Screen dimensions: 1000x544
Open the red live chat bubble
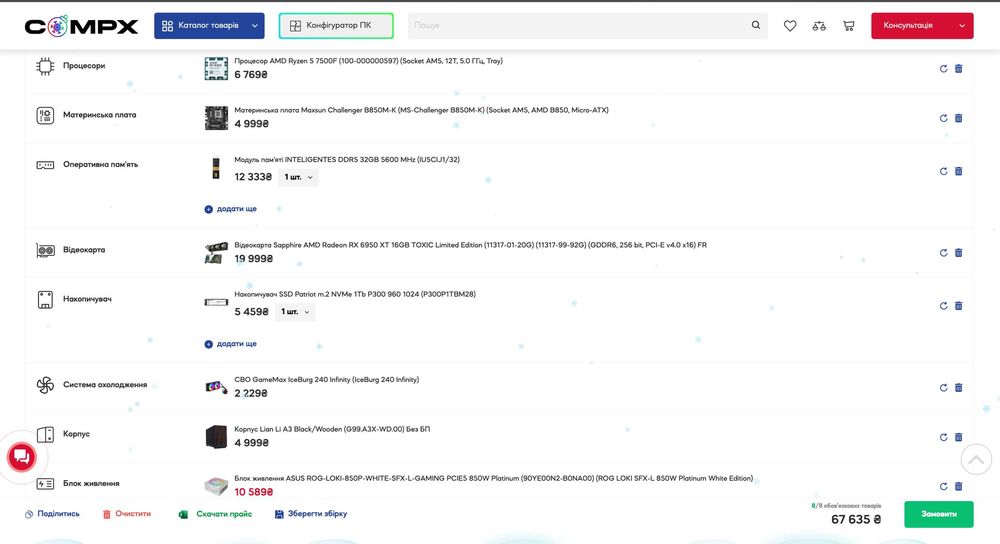[21, 457]
